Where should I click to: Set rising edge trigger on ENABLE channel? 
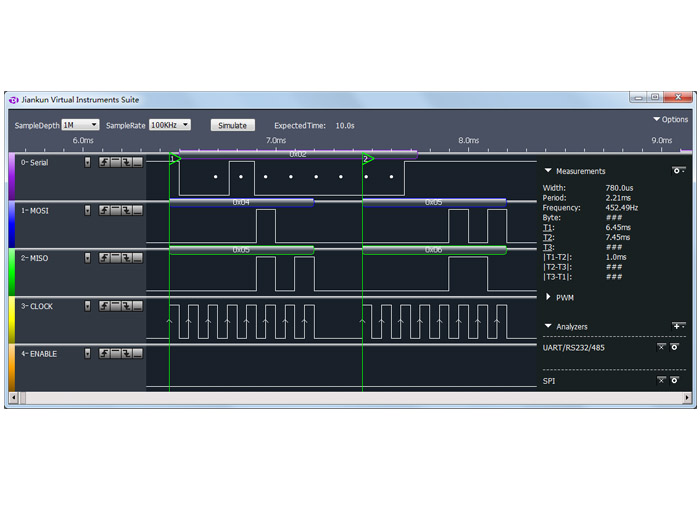(104, 354)
